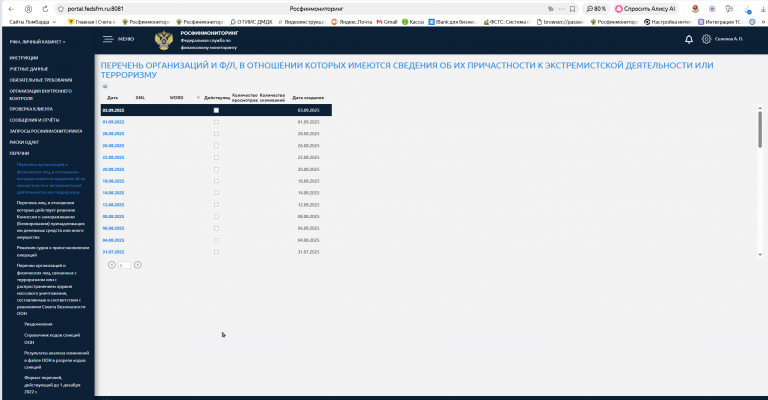Image resolution: width=768 pixels, height=400 pixels.
Task: Open Уведомления sidebar item
Action: (x=38, y=324)
